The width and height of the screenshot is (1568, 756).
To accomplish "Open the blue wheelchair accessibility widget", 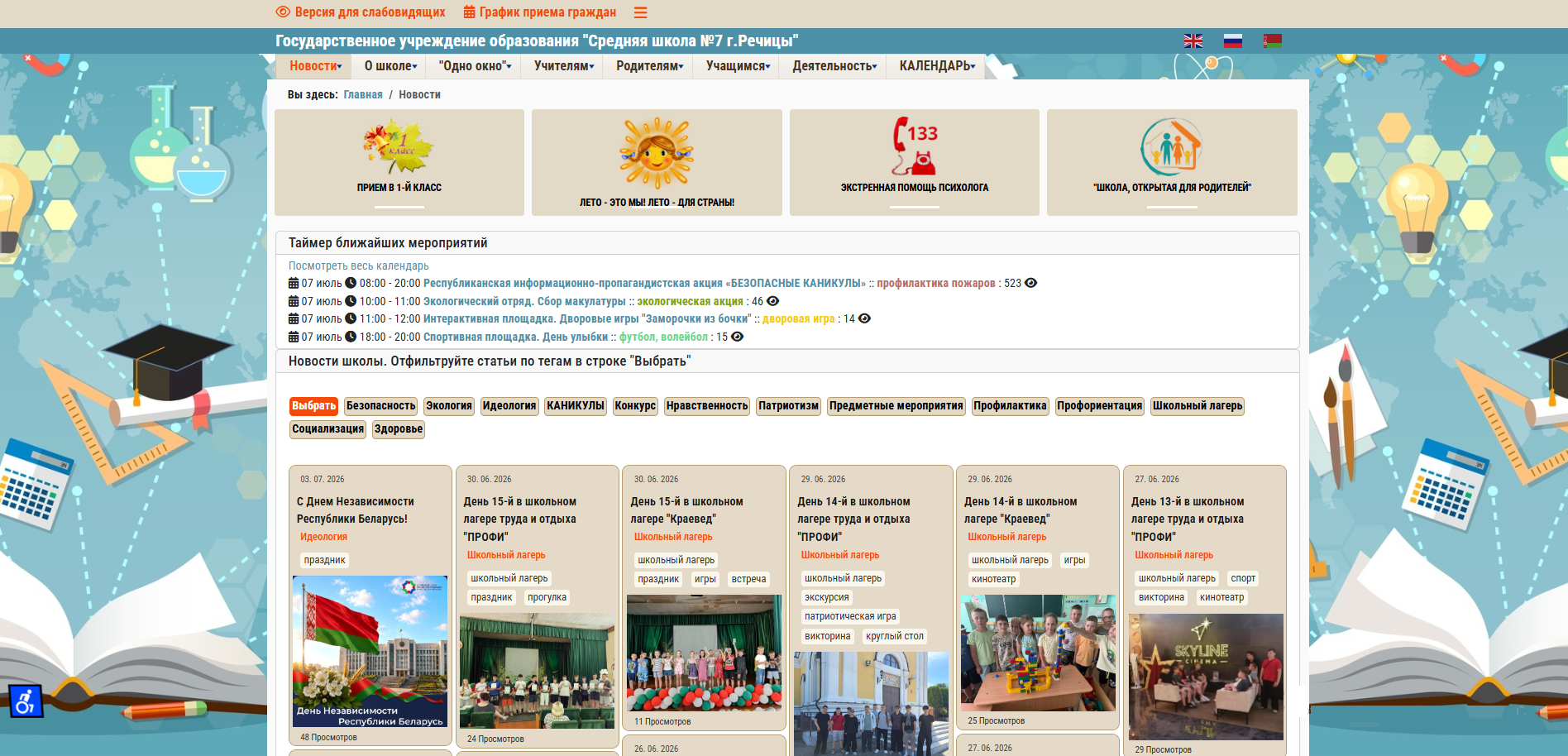I will tap(26, 701).
